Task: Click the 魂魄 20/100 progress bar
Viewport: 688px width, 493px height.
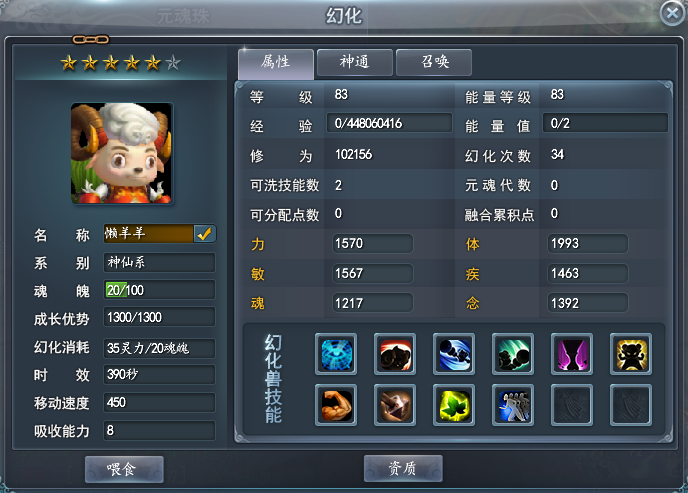Action: [160, 290]
